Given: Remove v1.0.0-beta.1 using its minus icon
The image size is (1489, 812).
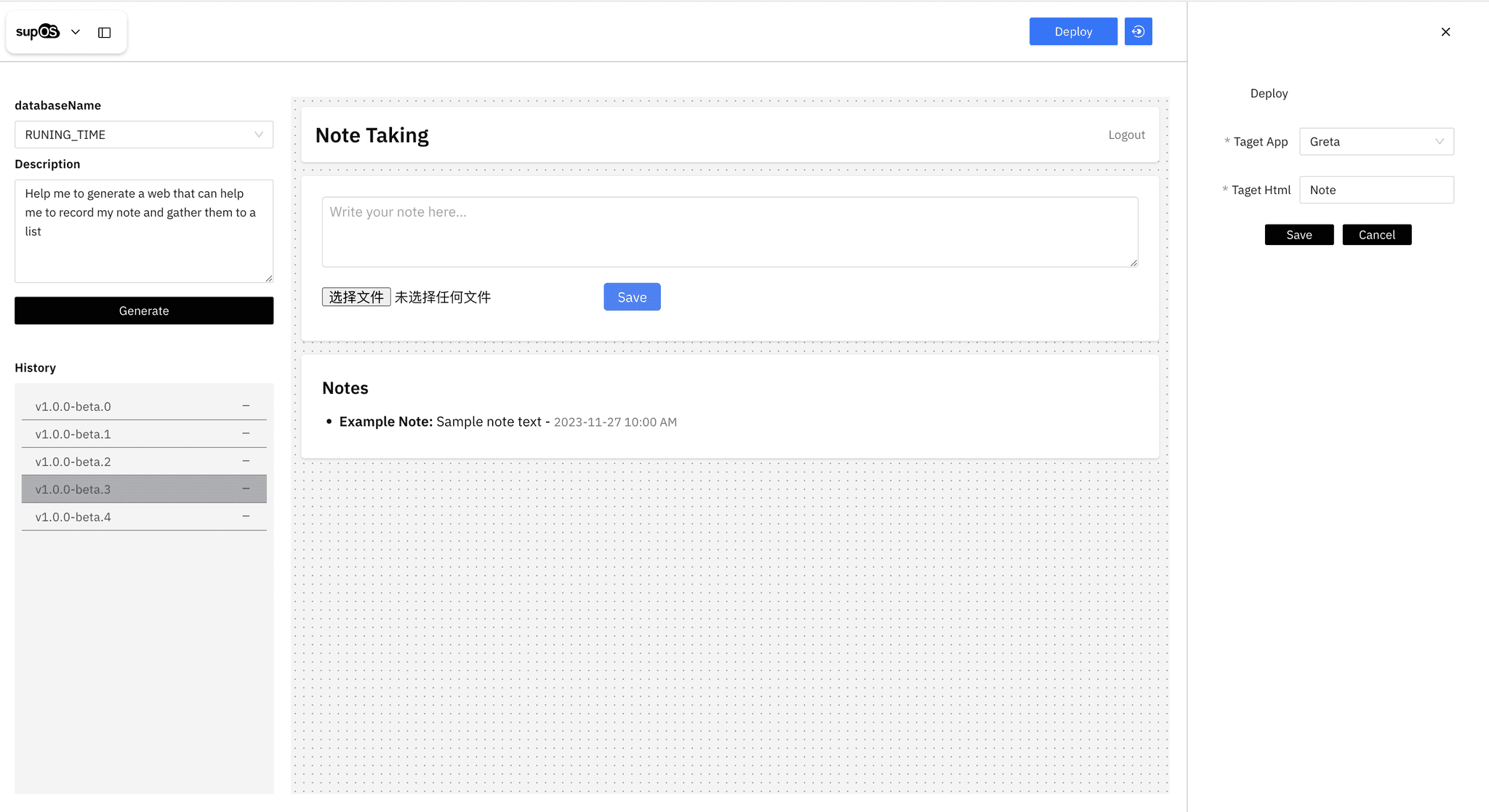Looking at the screenshot, I should click(x=246, y=433).
